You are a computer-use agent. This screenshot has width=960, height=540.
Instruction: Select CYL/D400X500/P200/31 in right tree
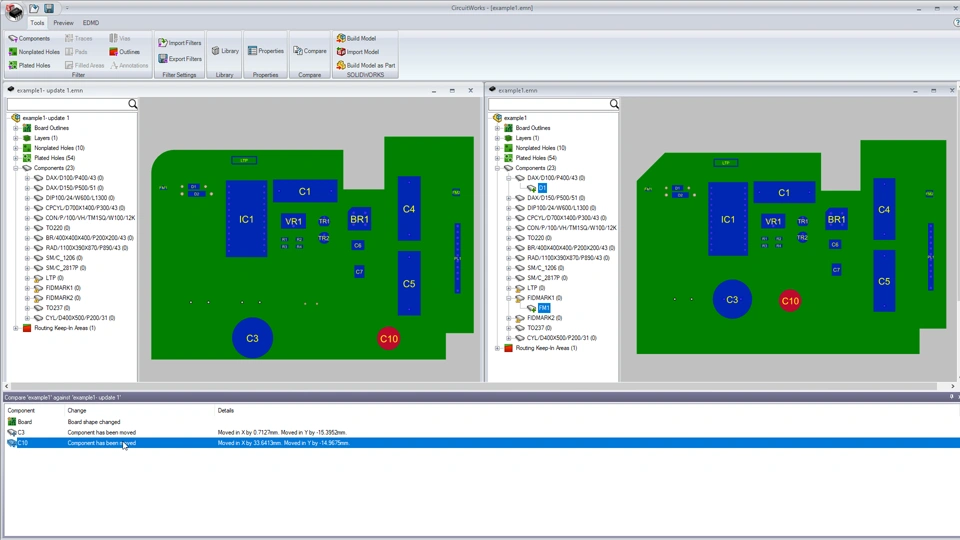click(561, 338)
